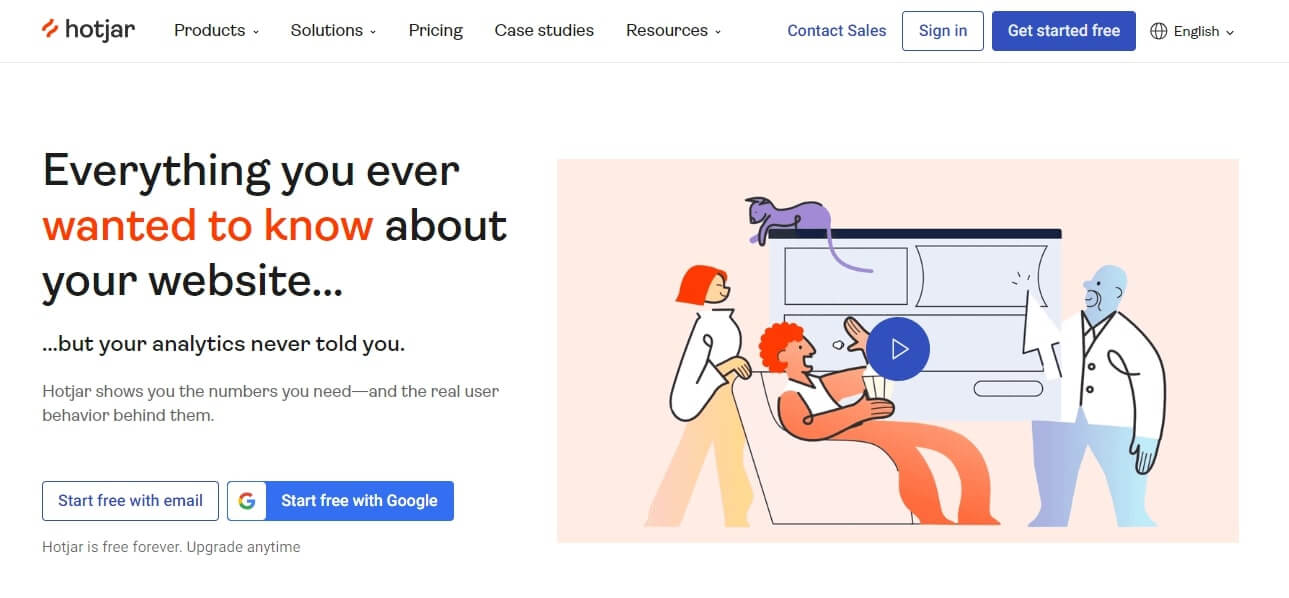
Task: Play the hero video with the play button
Action: pos(898,349)
